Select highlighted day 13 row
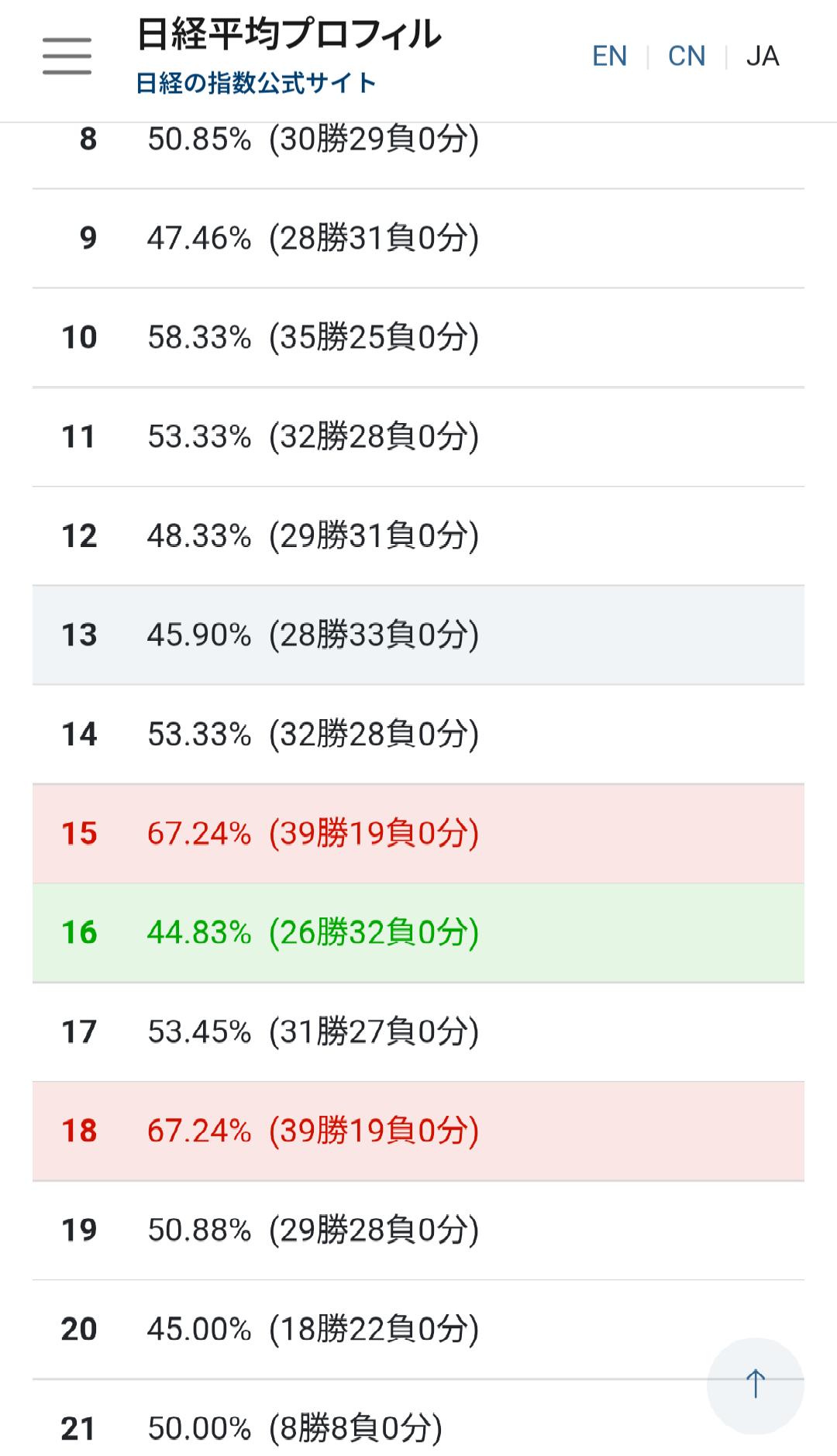837x1456 pixels. [418, 635]
